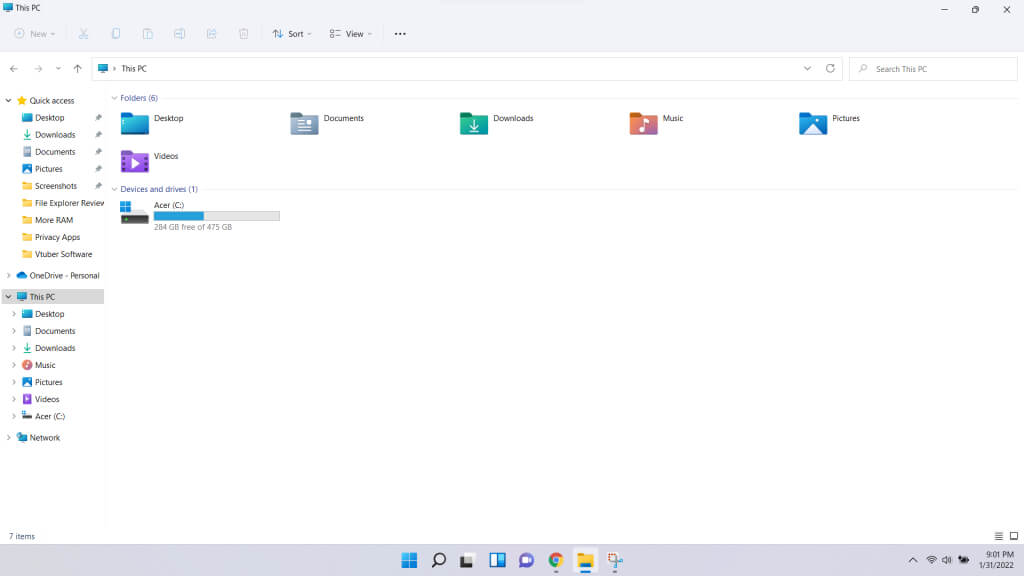Go up one level with Up arrow
1024x576 pixels.
(77, 69)
